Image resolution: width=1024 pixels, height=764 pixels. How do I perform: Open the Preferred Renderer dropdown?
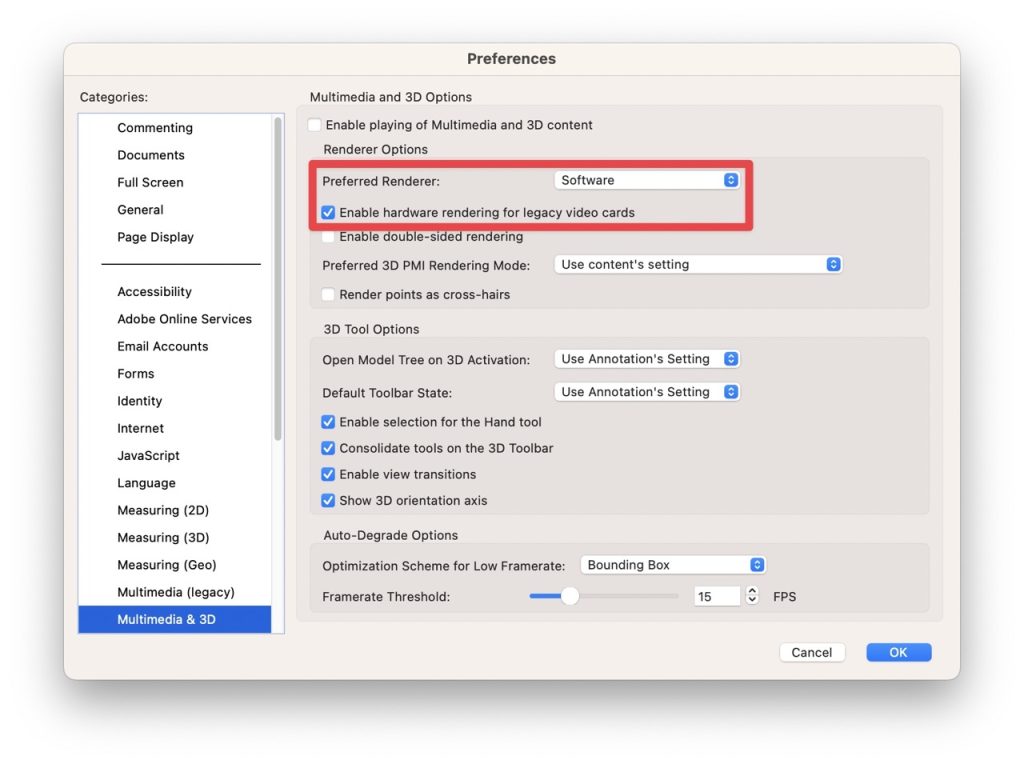(647, 180)
